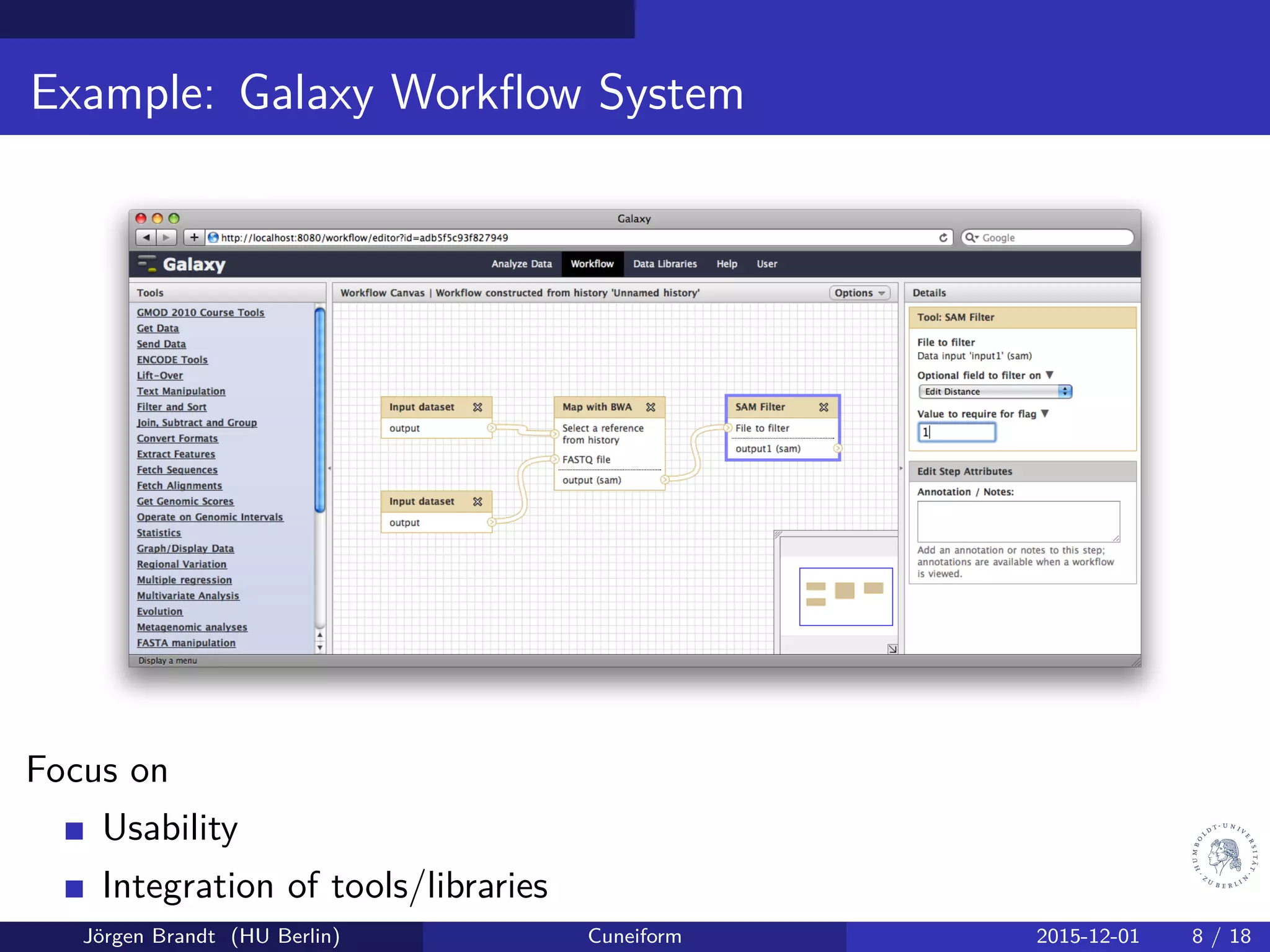The image size is (1270, 952).
Task: Click File to filter input connector
Action: pyautogui.click(x=728, y=428)
